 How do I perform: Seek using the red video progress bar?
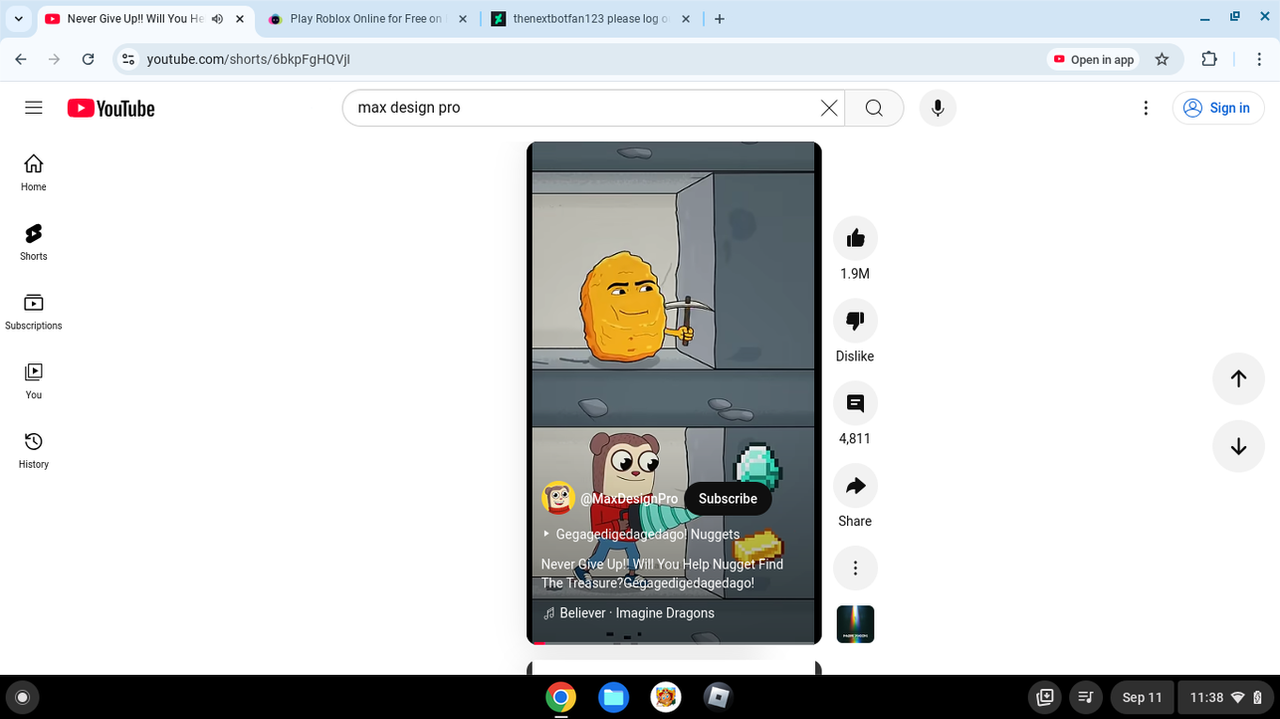pyautogui.click(x=674, y=642)
